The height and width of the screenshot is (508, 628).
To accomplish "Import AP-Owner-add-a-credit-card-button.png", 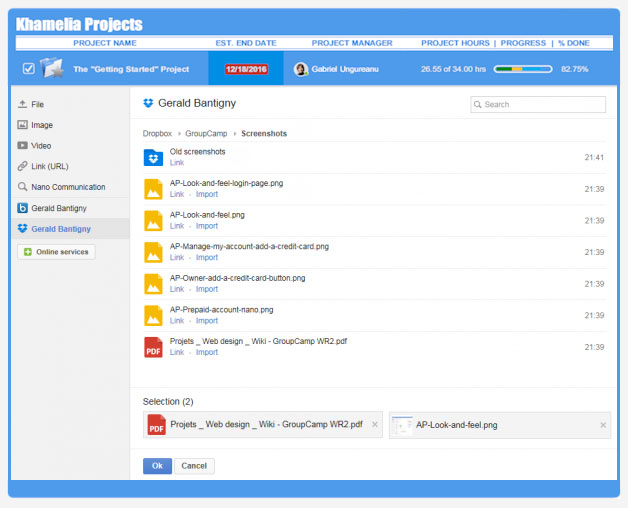I will tap(207, 289).
